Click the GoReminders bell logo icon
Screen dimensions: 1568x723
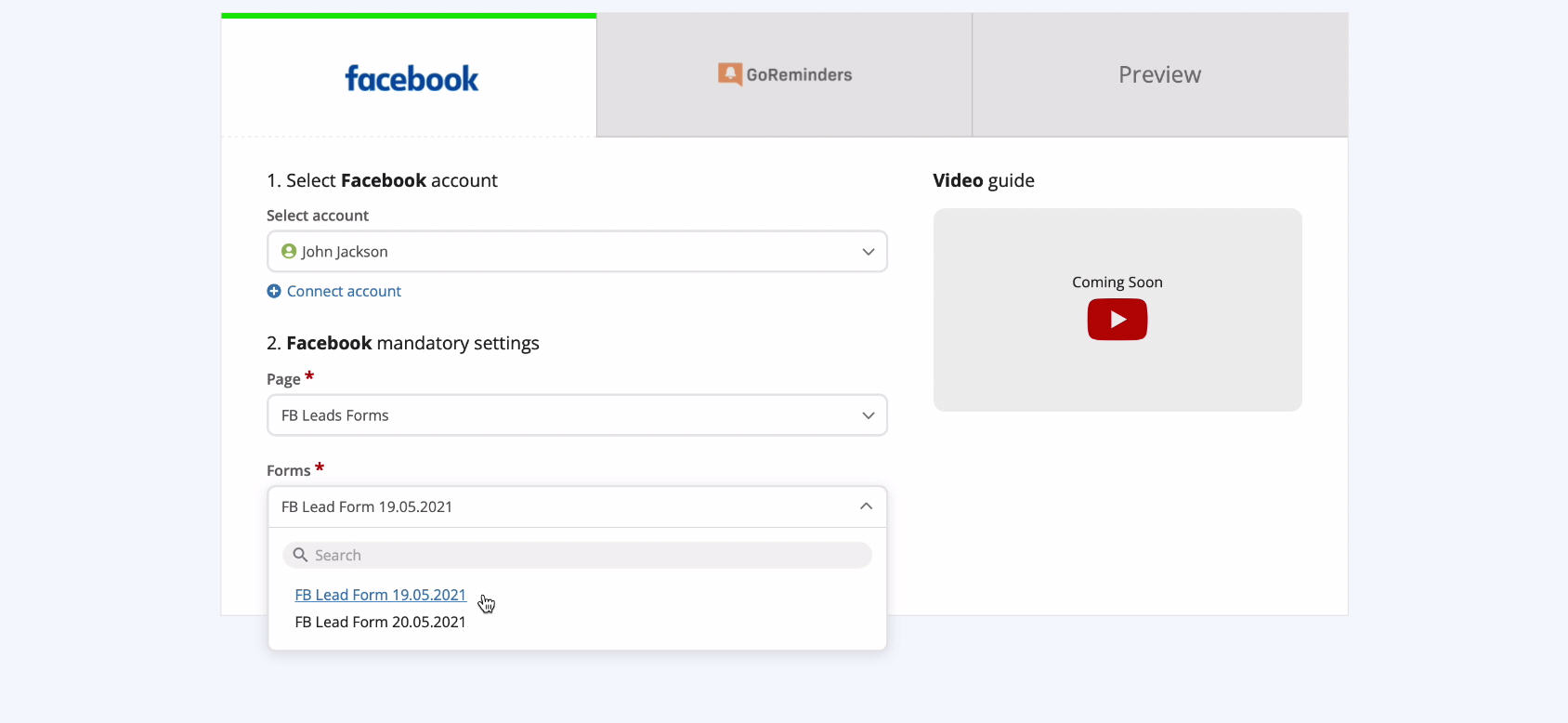(x=730, y=74)
